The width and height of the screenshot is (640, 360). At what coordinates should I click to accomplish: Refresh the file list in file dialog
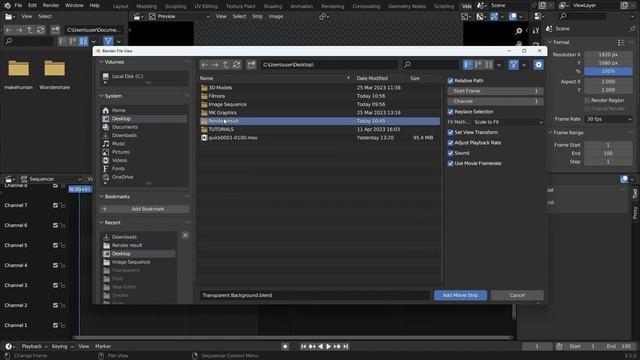[x=236, y=65]
